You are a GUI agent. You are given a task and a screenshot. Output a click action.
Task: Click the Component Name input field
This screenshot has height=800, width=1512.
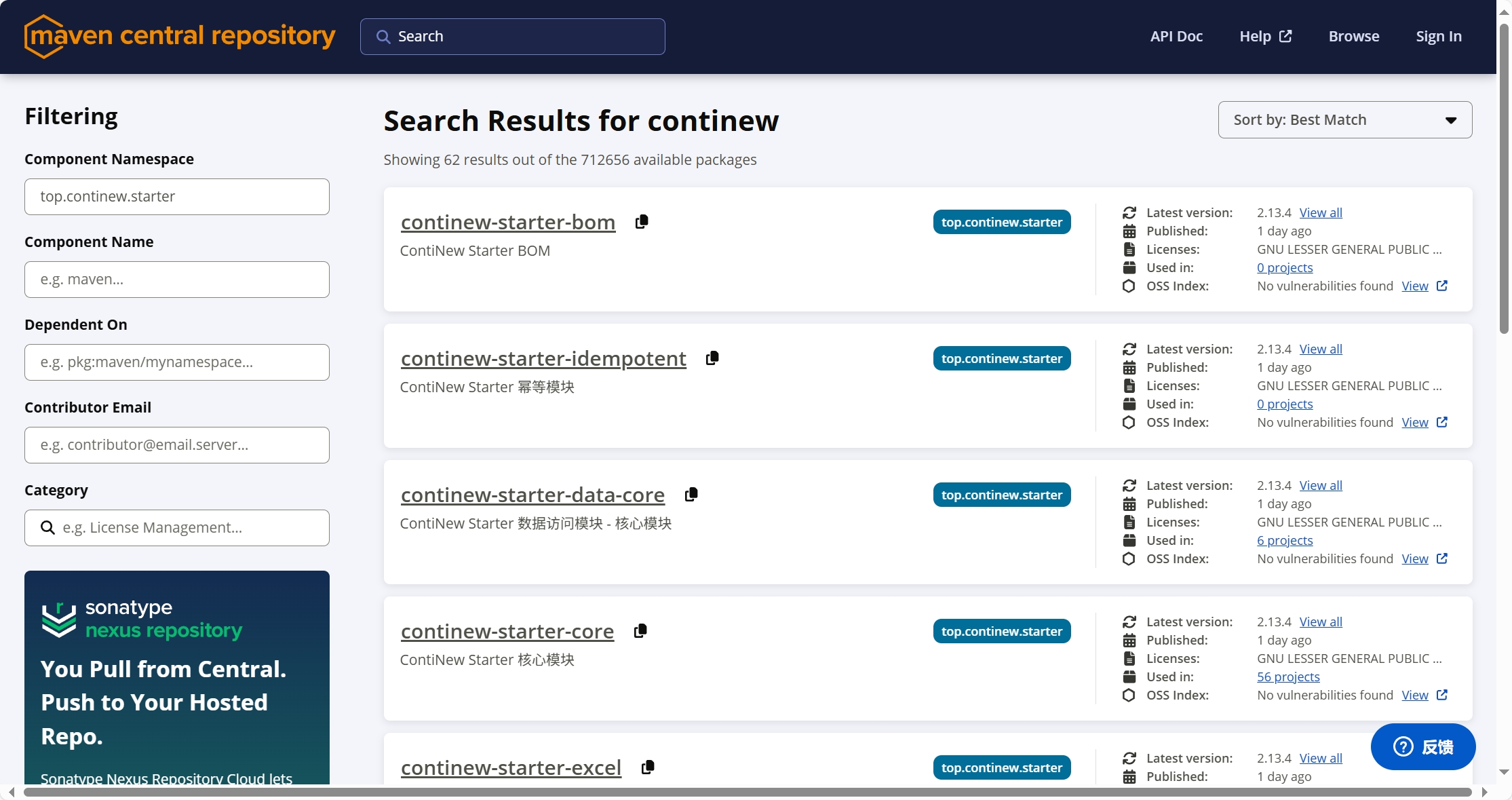[177, 280]
